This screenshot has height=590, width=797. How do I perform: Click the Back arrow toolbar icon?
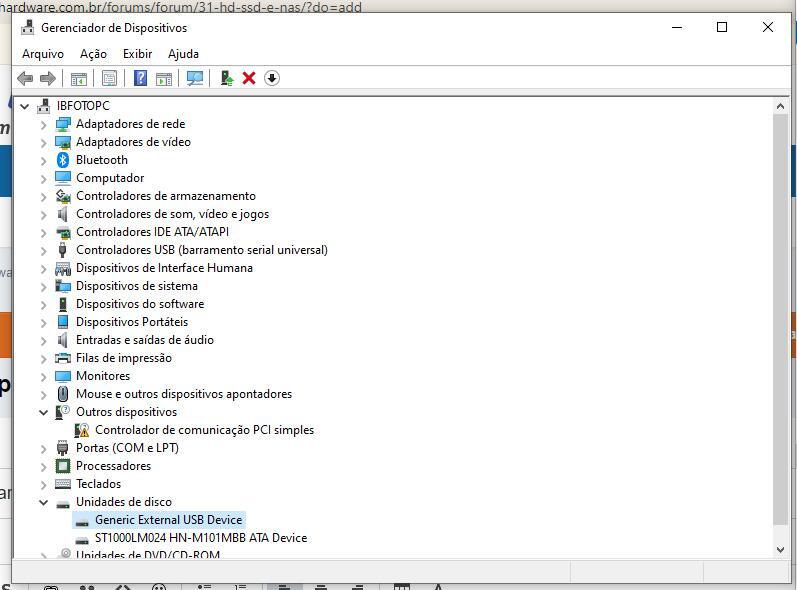[x=25, y=78]
